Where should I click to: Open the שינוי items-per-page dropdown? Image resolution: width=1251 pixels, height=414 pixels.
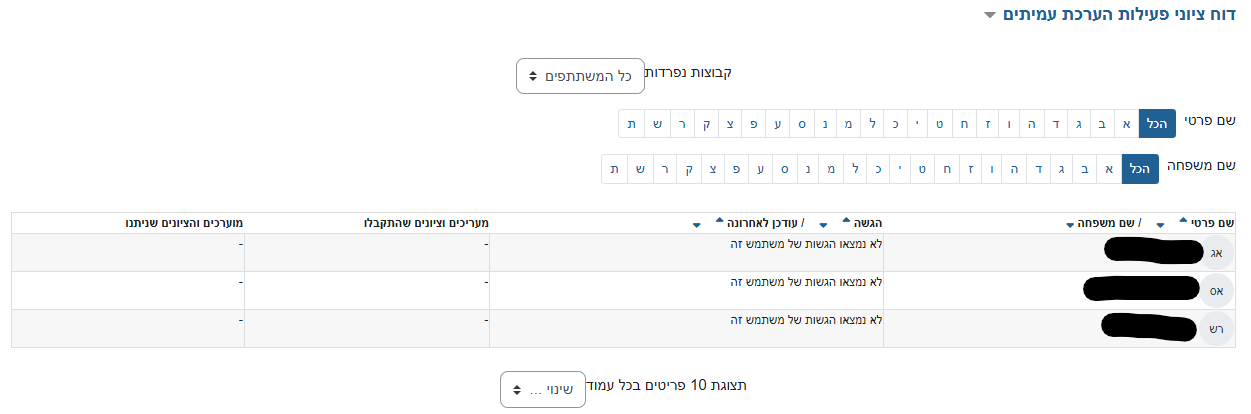click(542, 389)
